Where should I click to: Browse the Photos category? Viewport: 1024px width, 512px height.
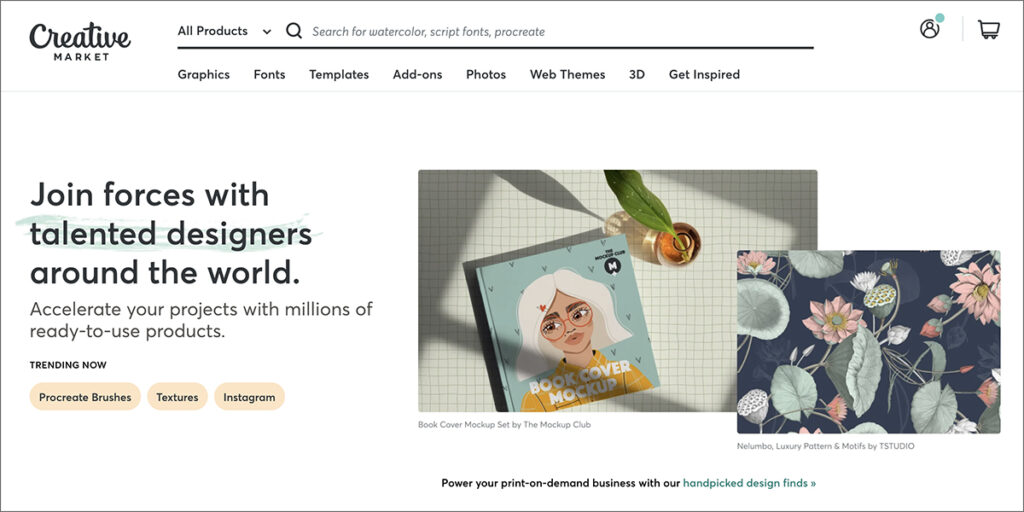(x=486, y=74)
